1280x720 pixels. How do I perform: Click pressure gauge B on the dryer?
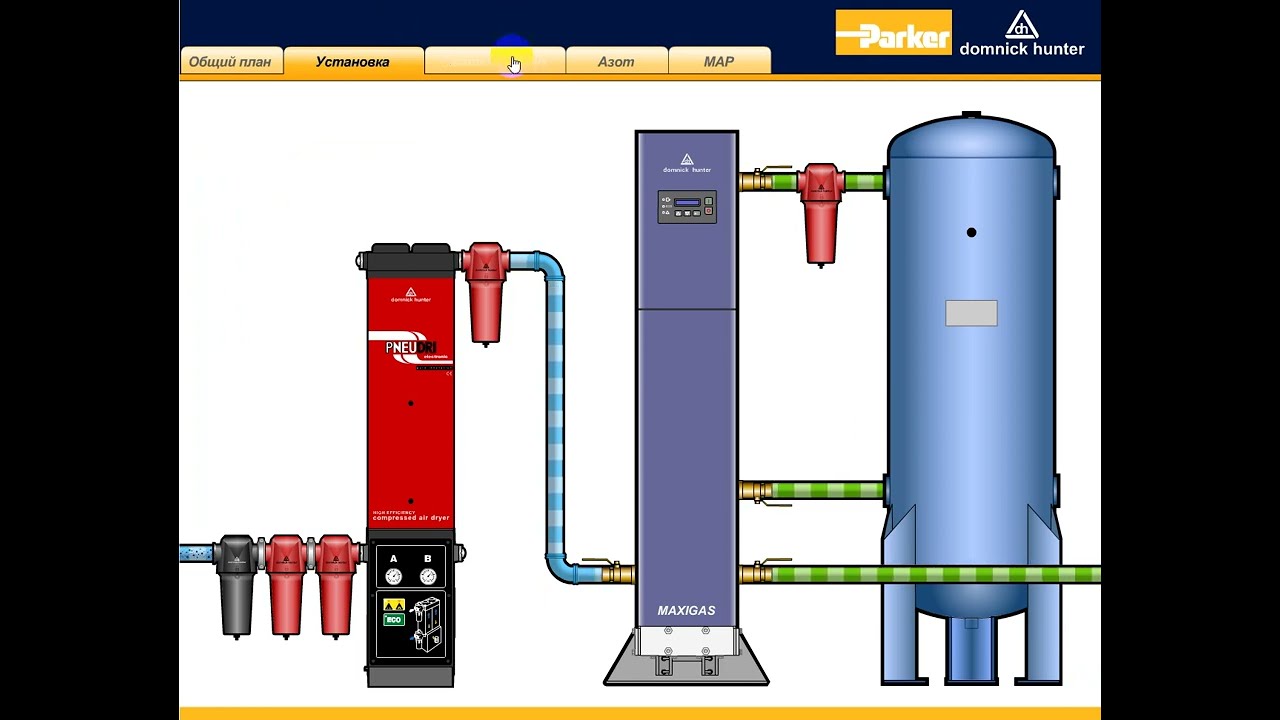(428, 577)
